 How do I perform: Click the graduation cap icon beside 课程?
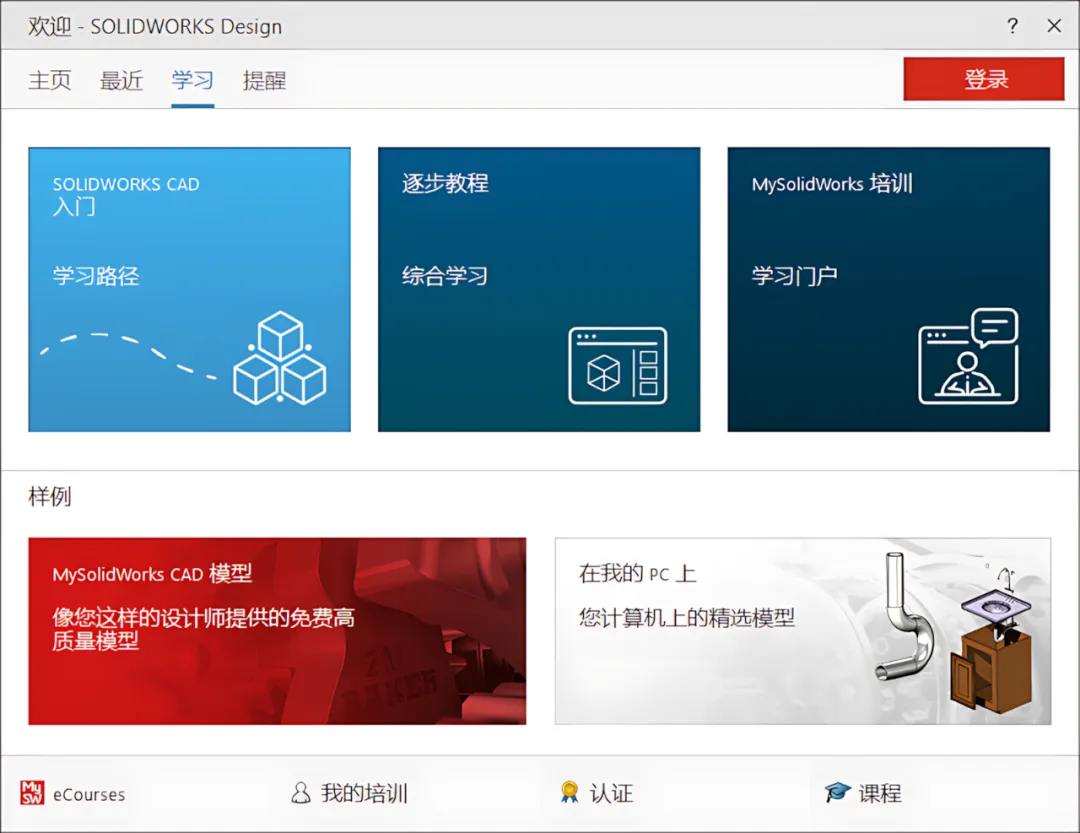(x=838, y=792)
